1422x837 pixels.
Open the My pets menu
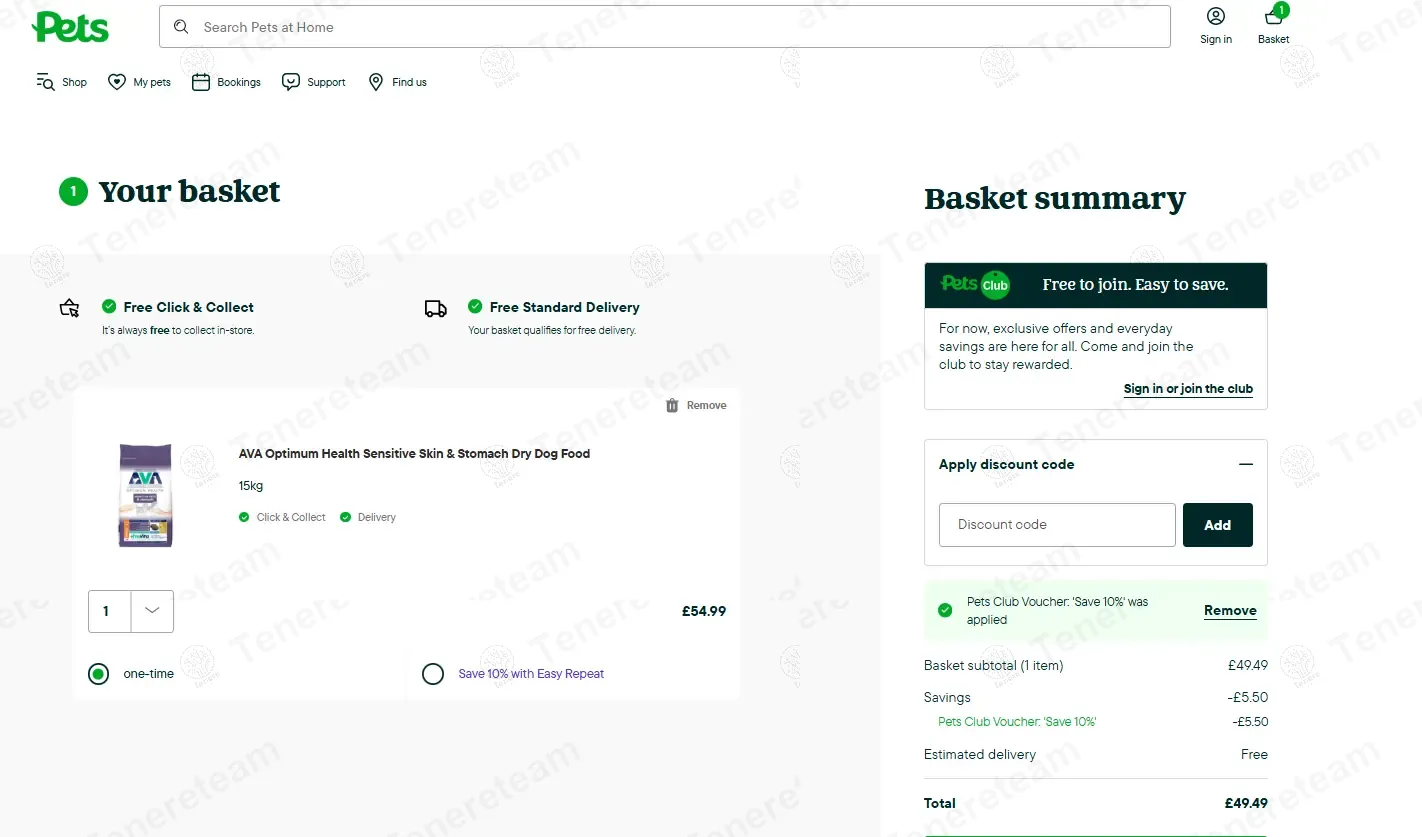click(x=140, y=82)
